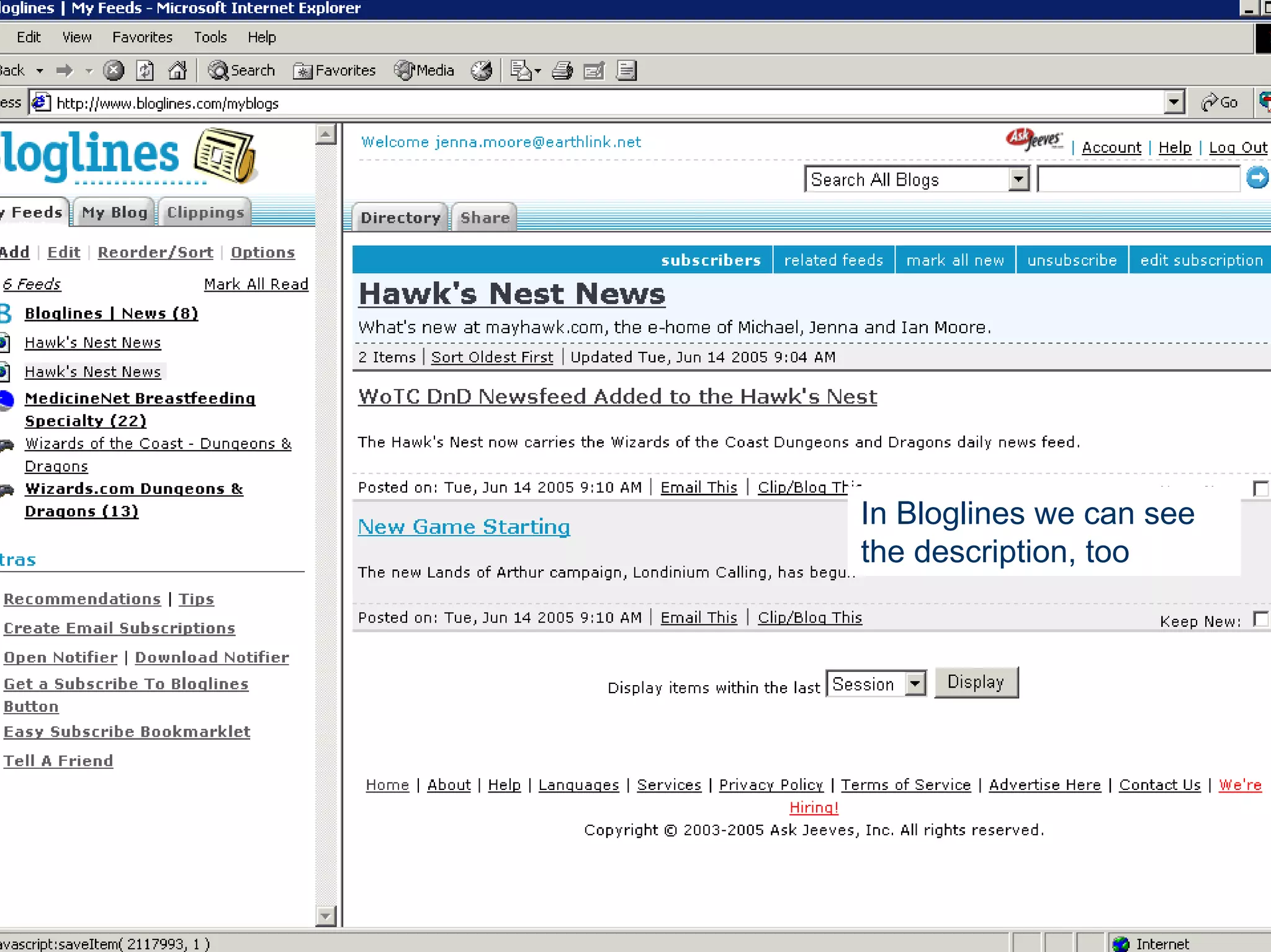Open the Favorites toolbar button
The image size is (1271, 952).
(335, 71)
